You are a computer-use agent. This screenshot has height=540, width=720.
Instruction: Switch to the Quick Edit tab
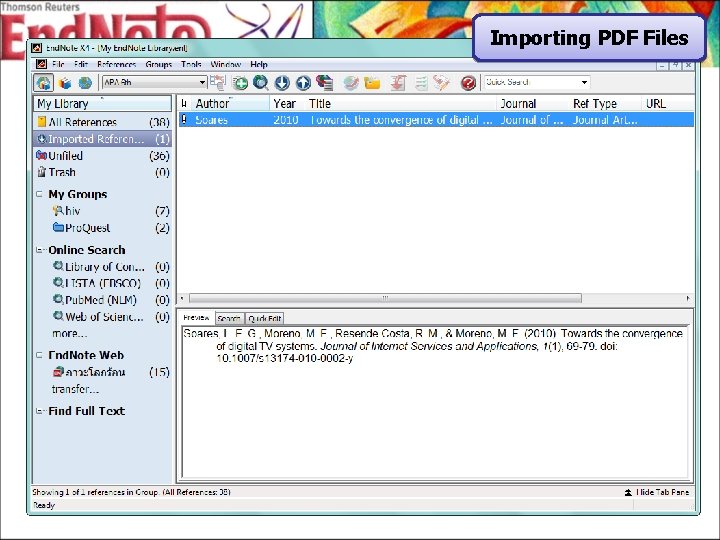coord(264,318)
